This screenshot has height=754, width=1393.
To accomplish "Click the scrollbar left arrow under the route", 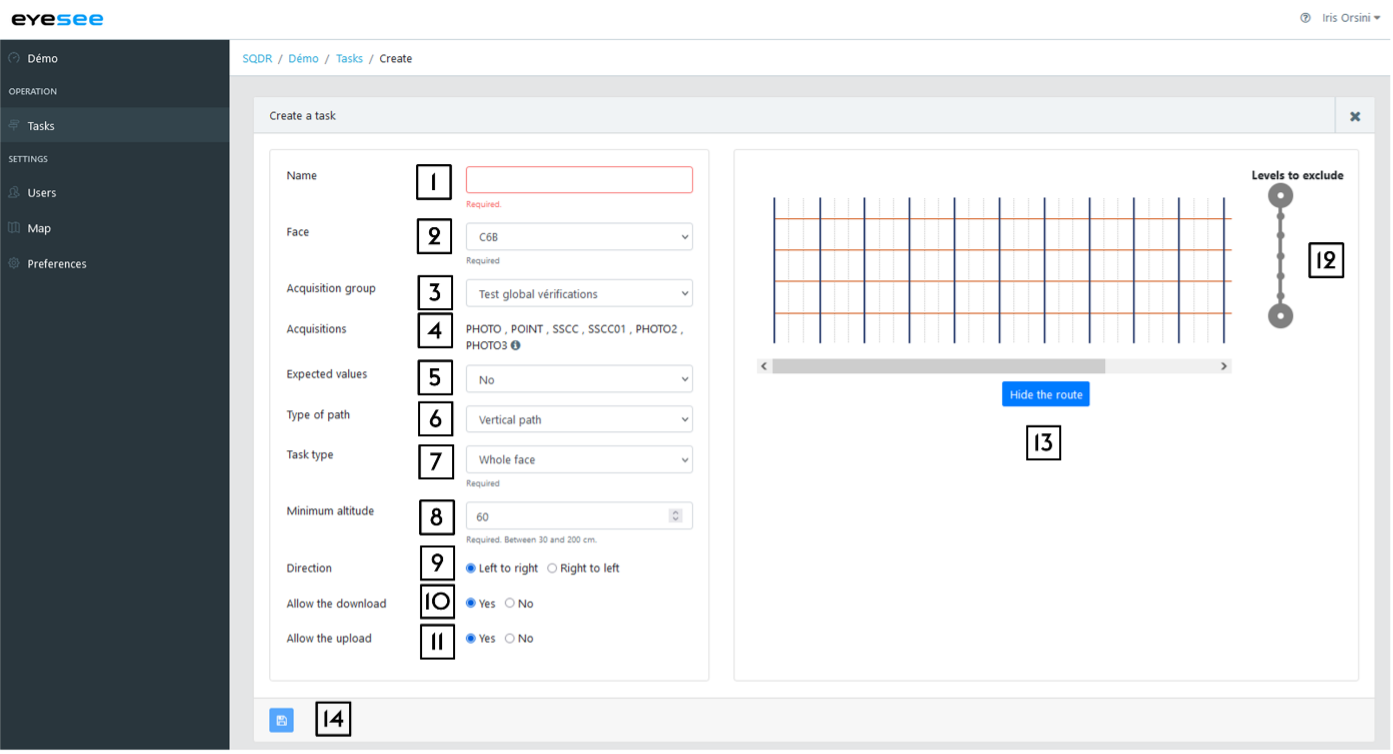I will (x=765, y=367).
